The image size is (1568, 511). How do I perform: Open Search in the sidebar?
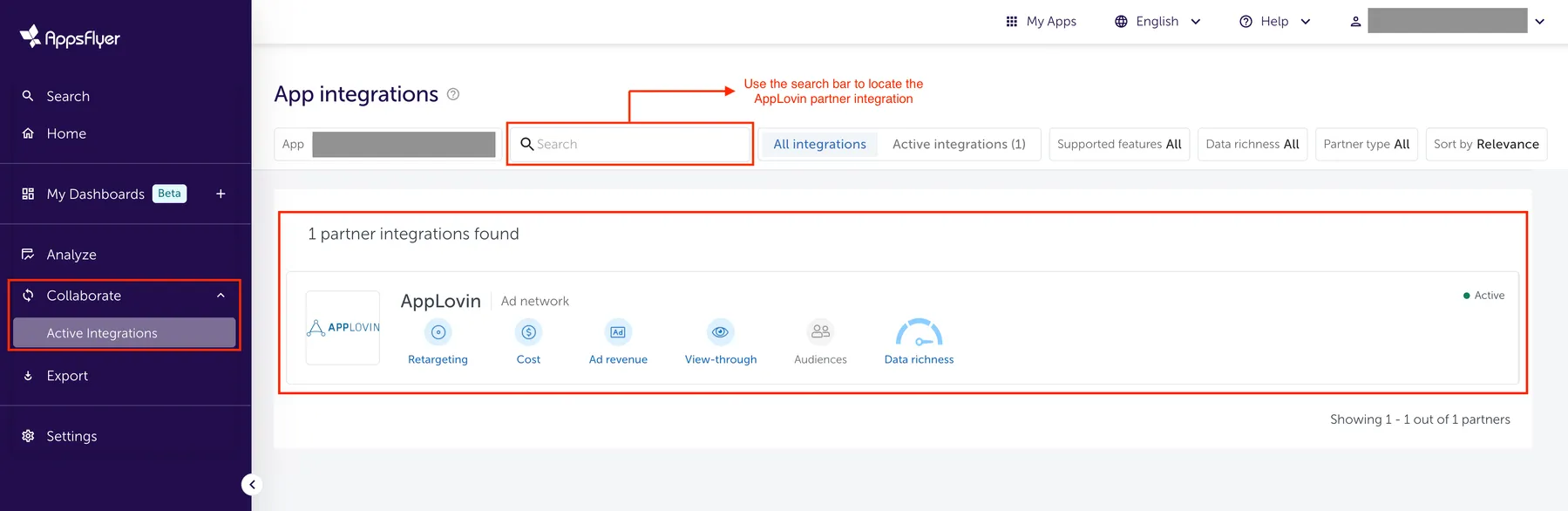point(68,96)
